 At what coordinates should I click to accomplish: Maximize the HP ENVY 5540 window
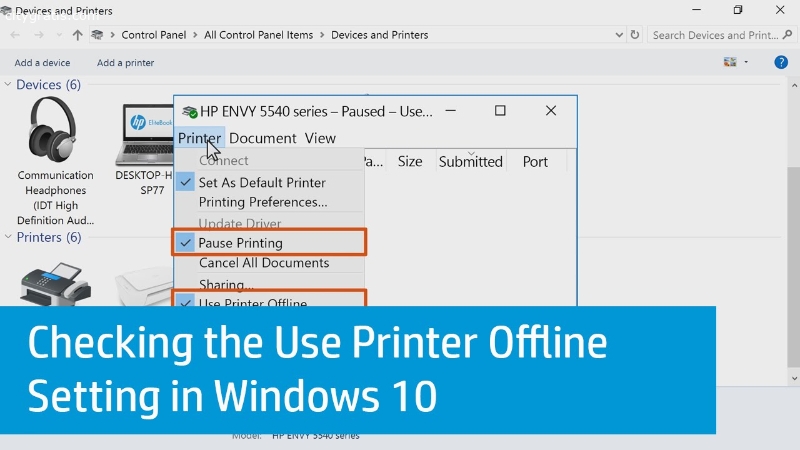(x=500, y=111)
